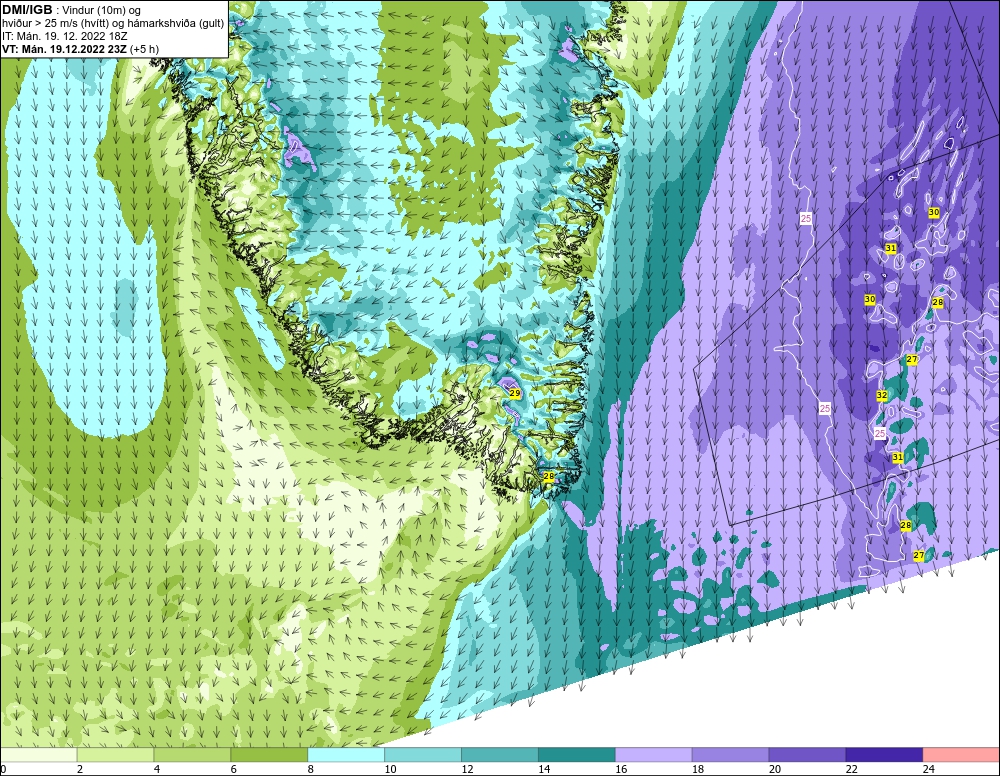1000x776 pixels.
Task: Click the "22" legend scale number
Action: 851,769
